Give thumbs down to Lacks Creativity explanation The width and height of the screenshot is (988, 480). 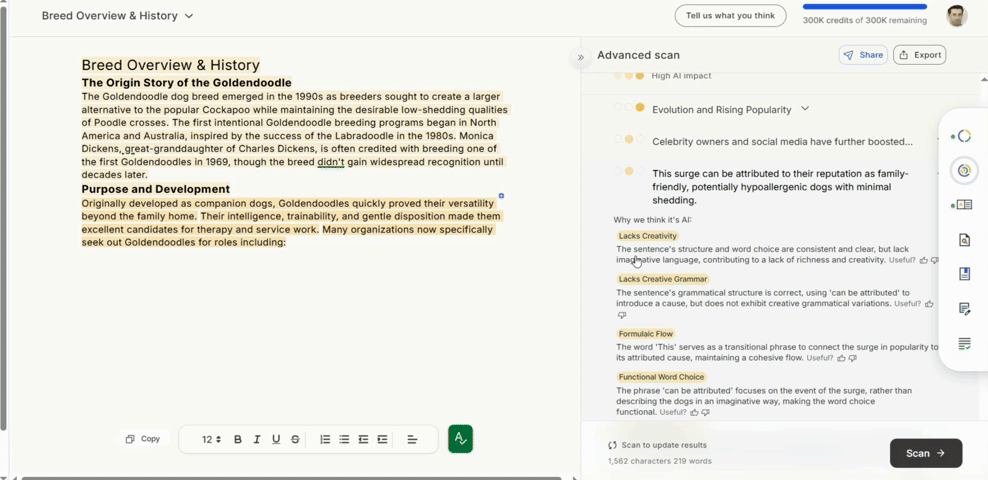[934, 260]
